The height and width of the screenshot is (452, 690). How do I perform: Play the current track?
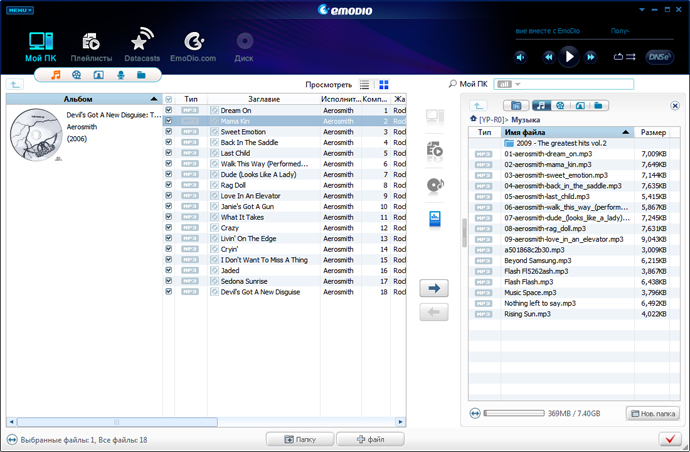[569, 57]
